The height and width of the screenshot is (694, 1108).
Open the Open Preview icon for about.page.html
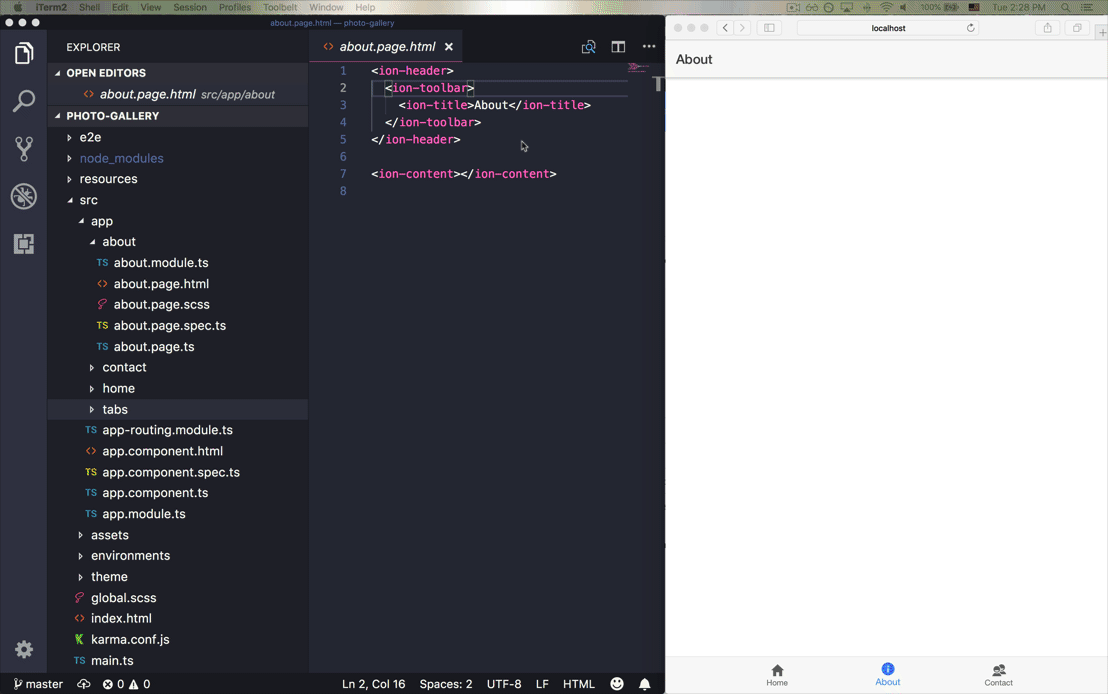[x=589, y=46]
